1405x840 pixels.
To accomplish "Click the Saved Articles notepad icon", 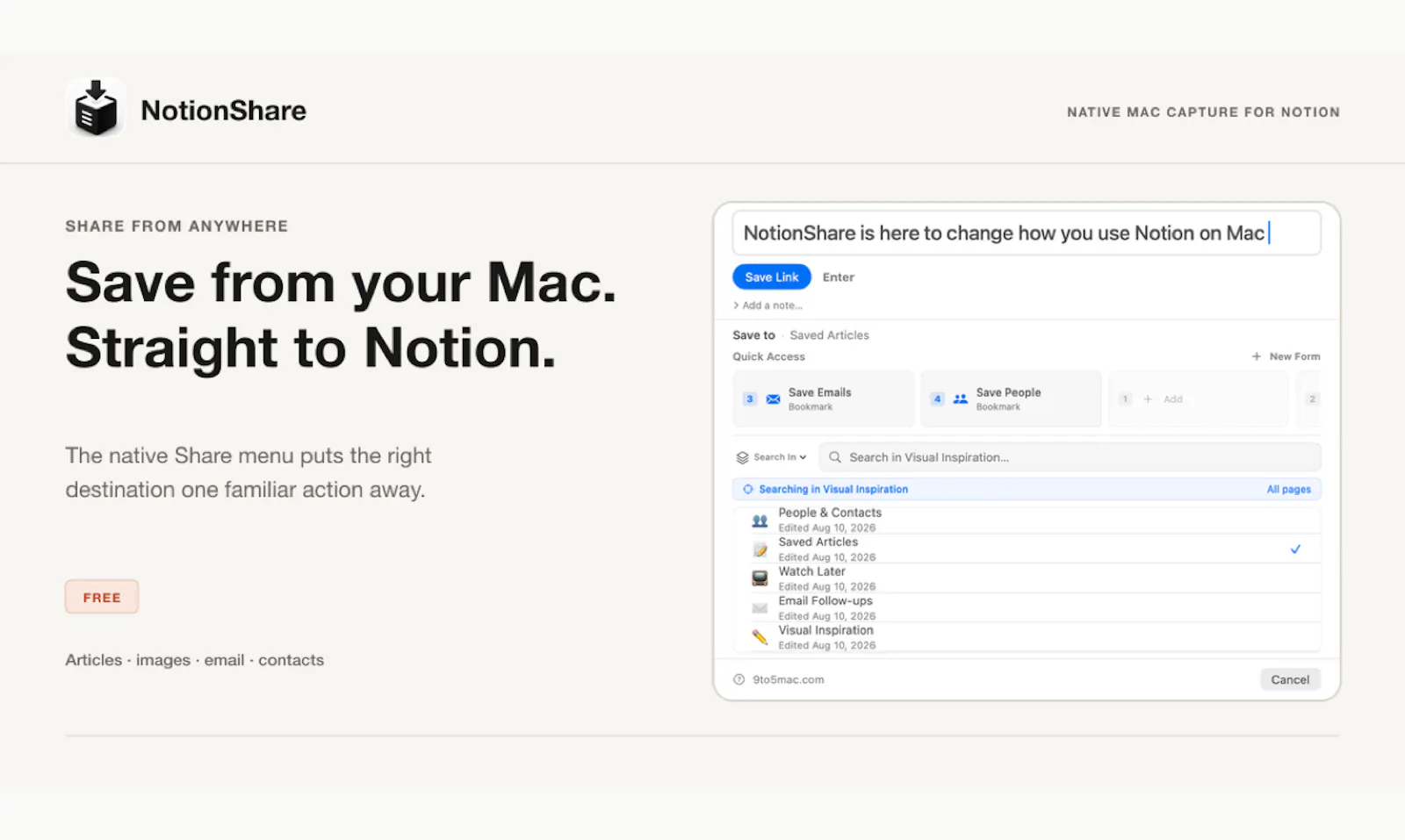I will point(760,549).
